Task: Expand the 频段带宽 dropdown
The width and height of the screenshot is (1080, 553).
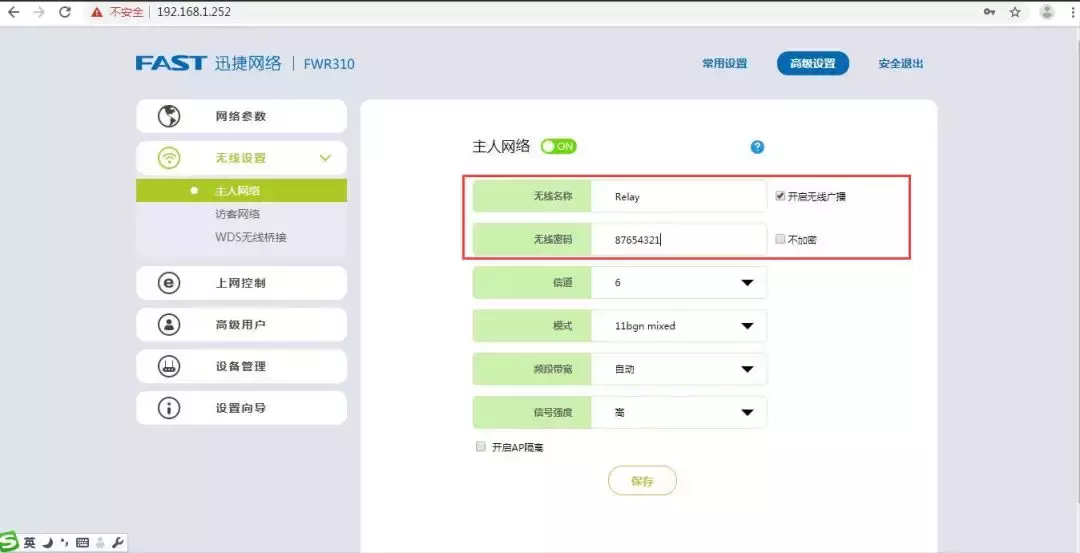Action: pyautogui.click(x=746, y=369)
